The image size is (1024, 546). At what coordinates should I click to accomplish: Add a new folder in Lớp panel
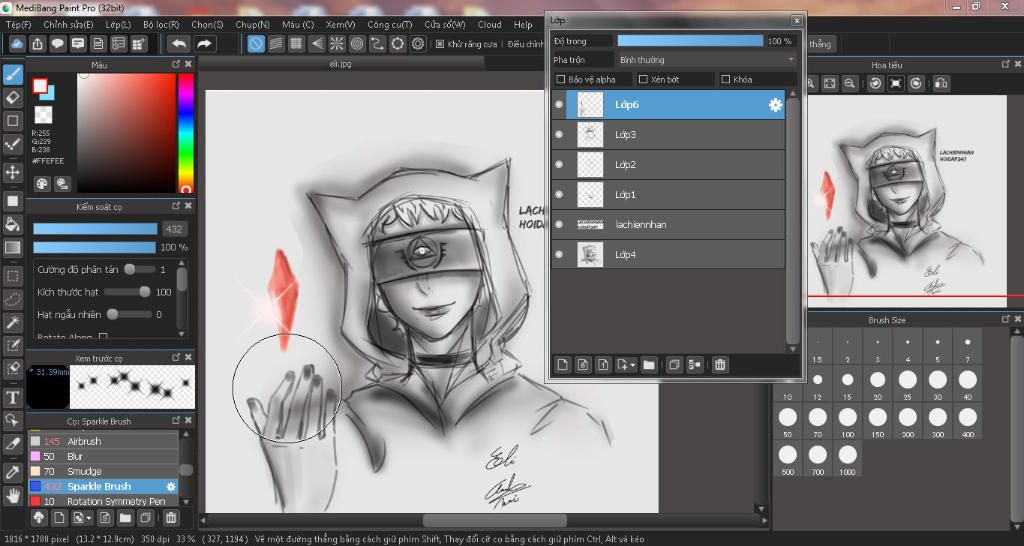(x=648, y=364)
